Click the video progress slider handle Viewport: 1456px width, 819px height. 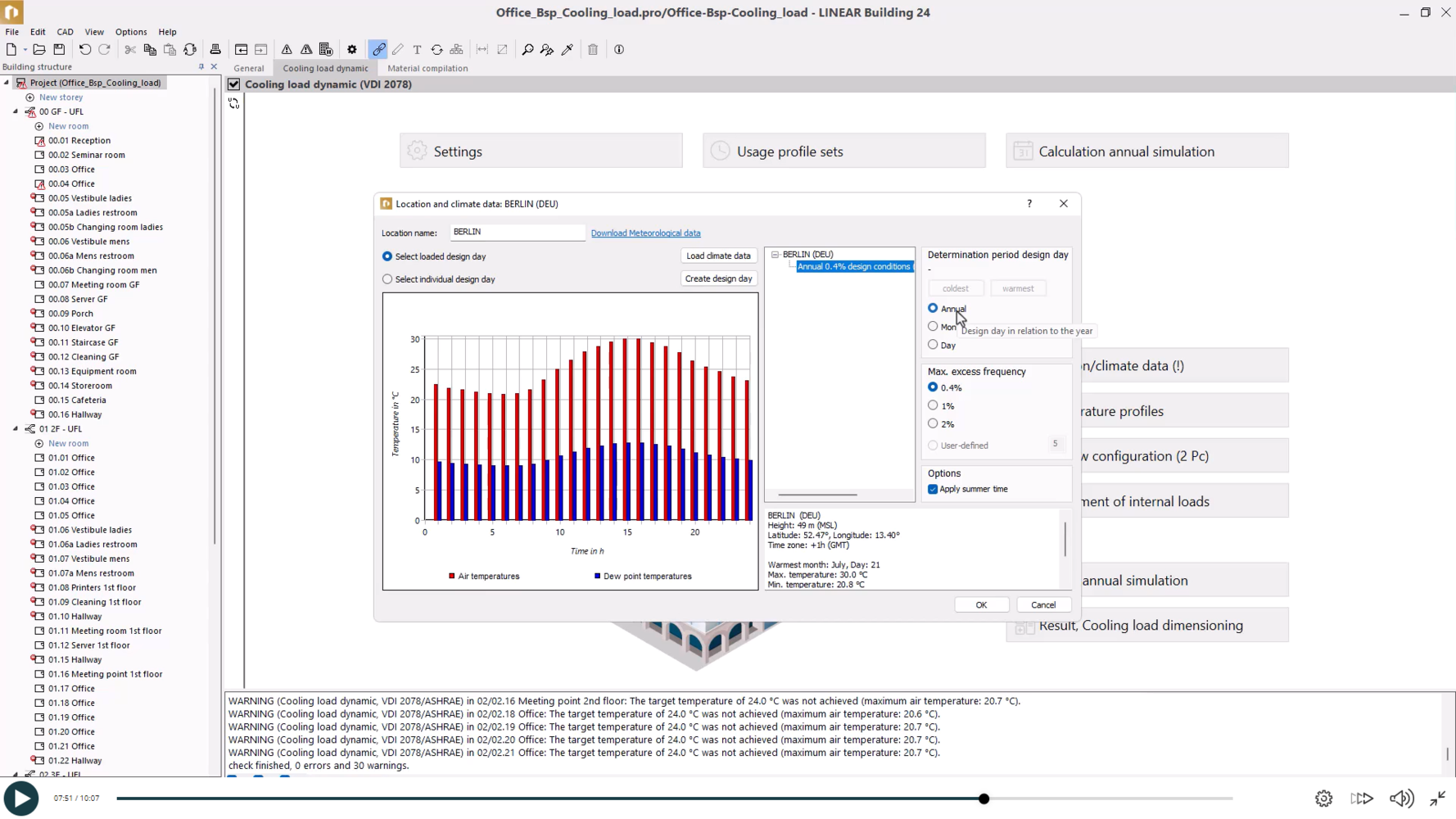[983, 799]
